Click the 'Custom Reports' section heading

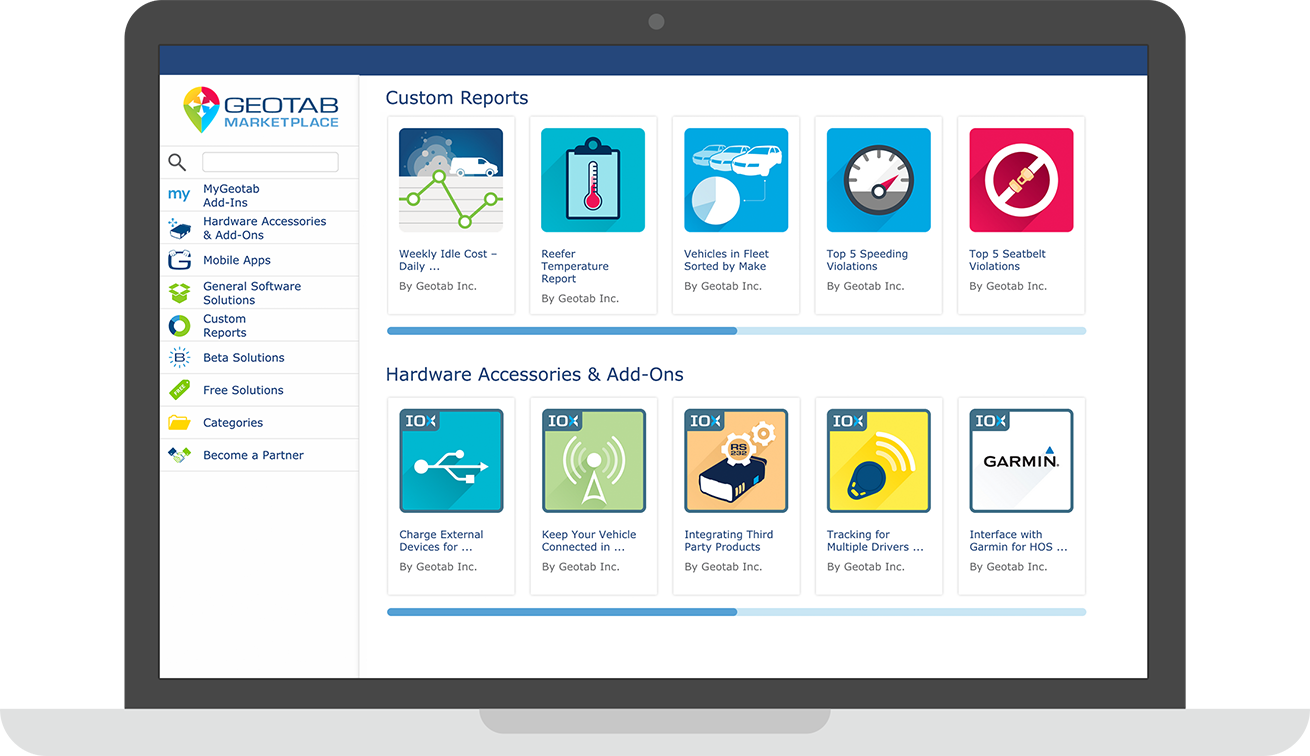(457, 98)
